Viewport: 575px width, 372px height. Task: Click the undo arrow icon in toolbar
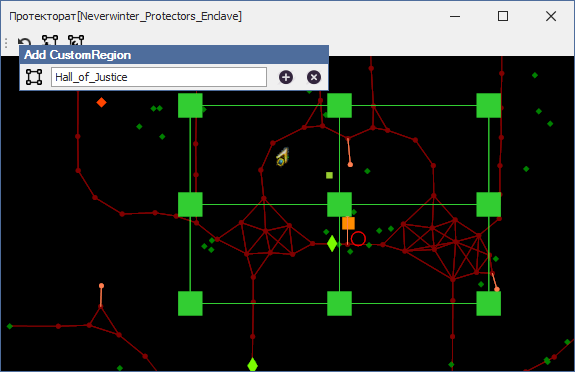pos(25,41)
